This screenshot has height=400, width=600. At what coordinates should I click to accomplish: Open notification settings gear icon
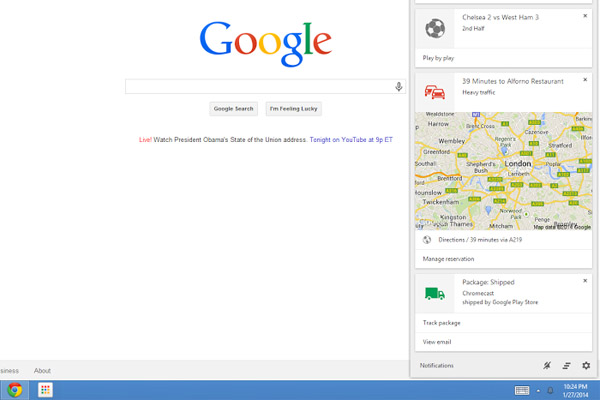point(586,366)
